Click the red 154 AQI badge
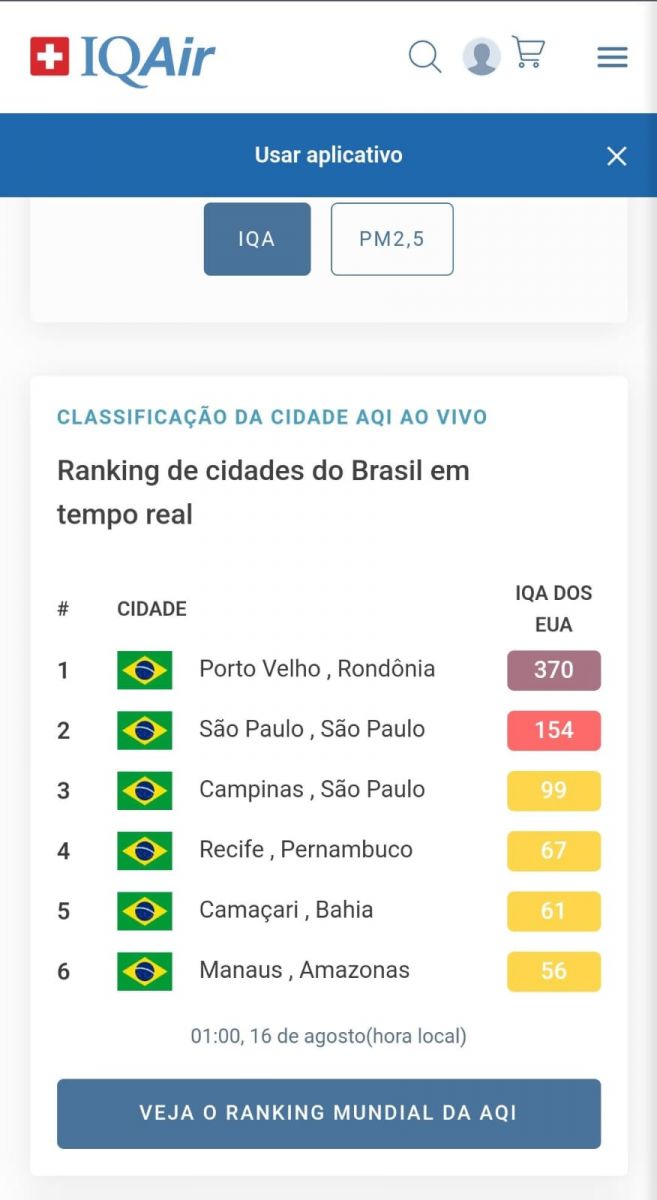Image resolution: width=657 pixels, height=1200 pixels. (554, 730)
